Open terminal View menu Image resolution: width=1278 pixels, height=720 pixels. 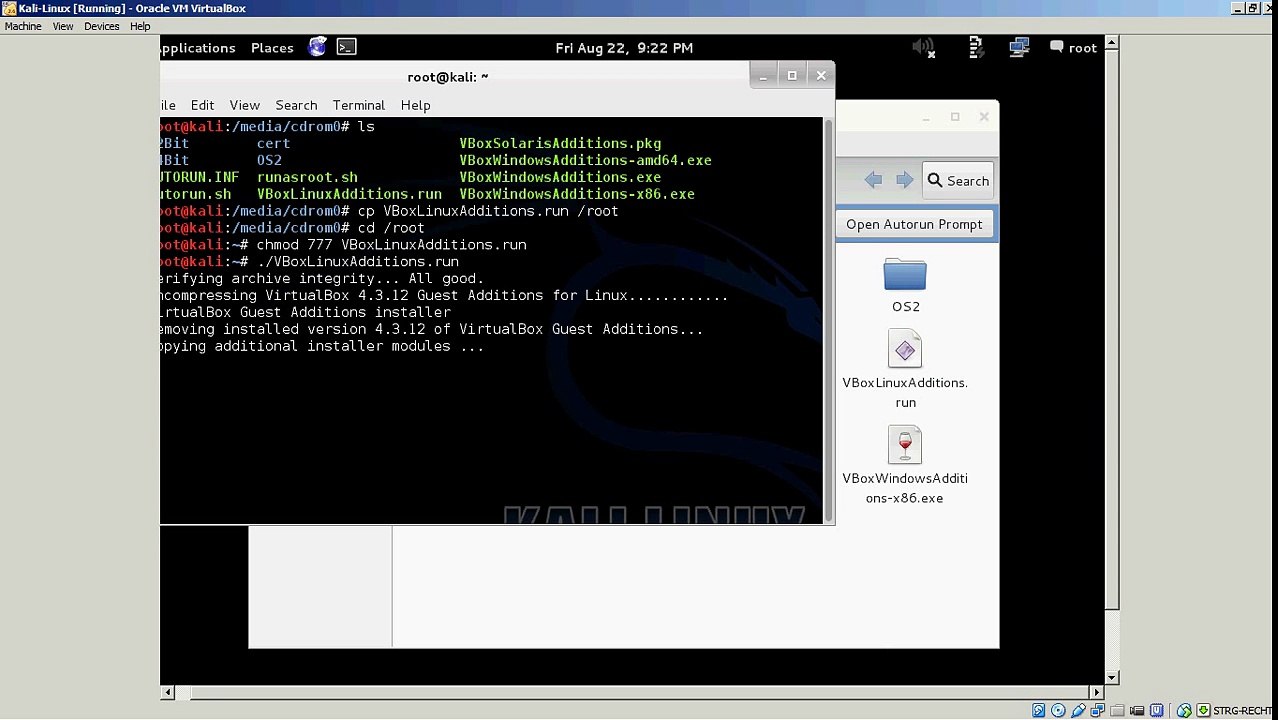244,105
